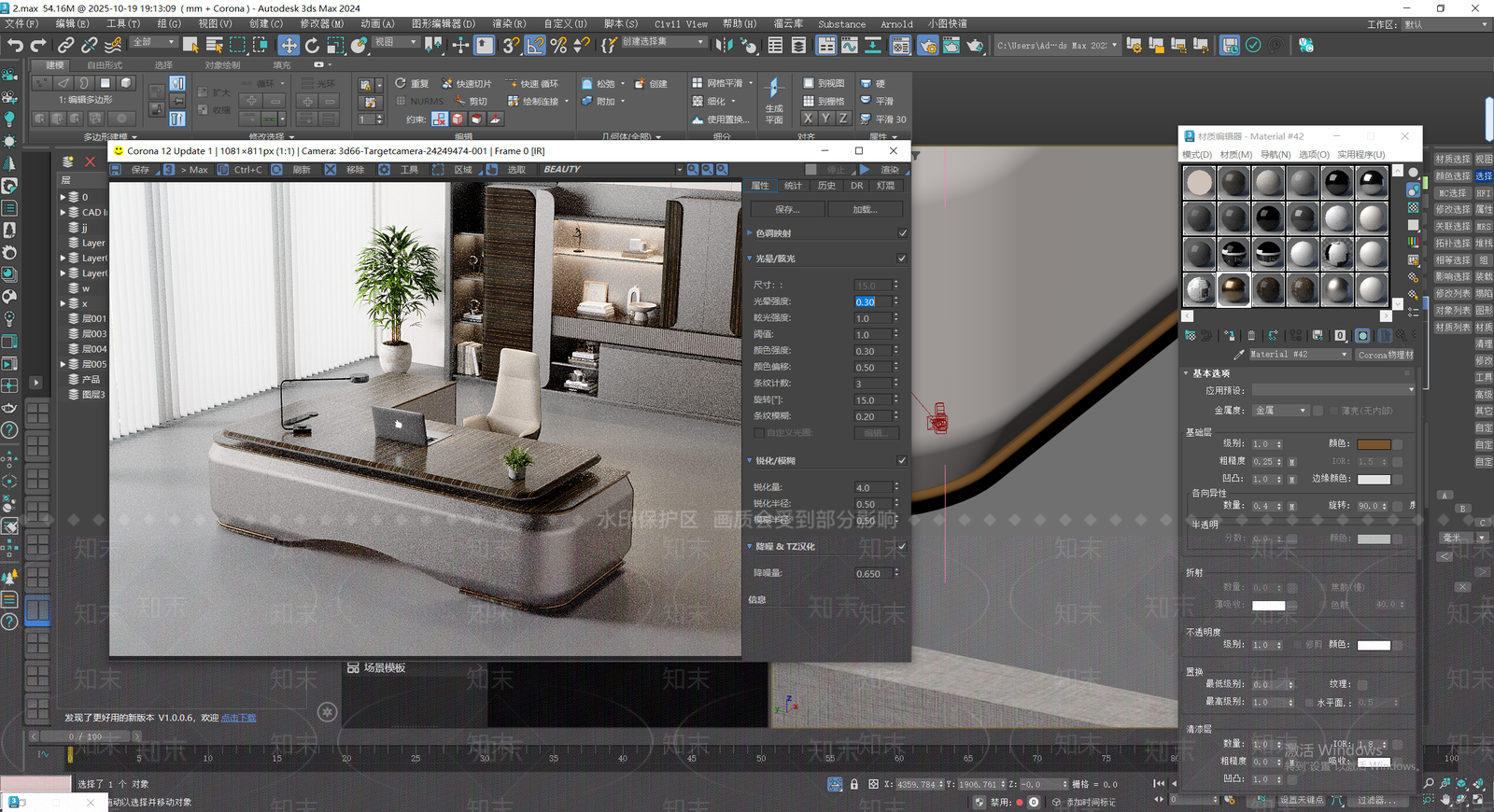Image resolution: width=1494 pixels, height=812 pixels.
Task: Click Save icon in Corona frame buffer
Action: [117, 170]
